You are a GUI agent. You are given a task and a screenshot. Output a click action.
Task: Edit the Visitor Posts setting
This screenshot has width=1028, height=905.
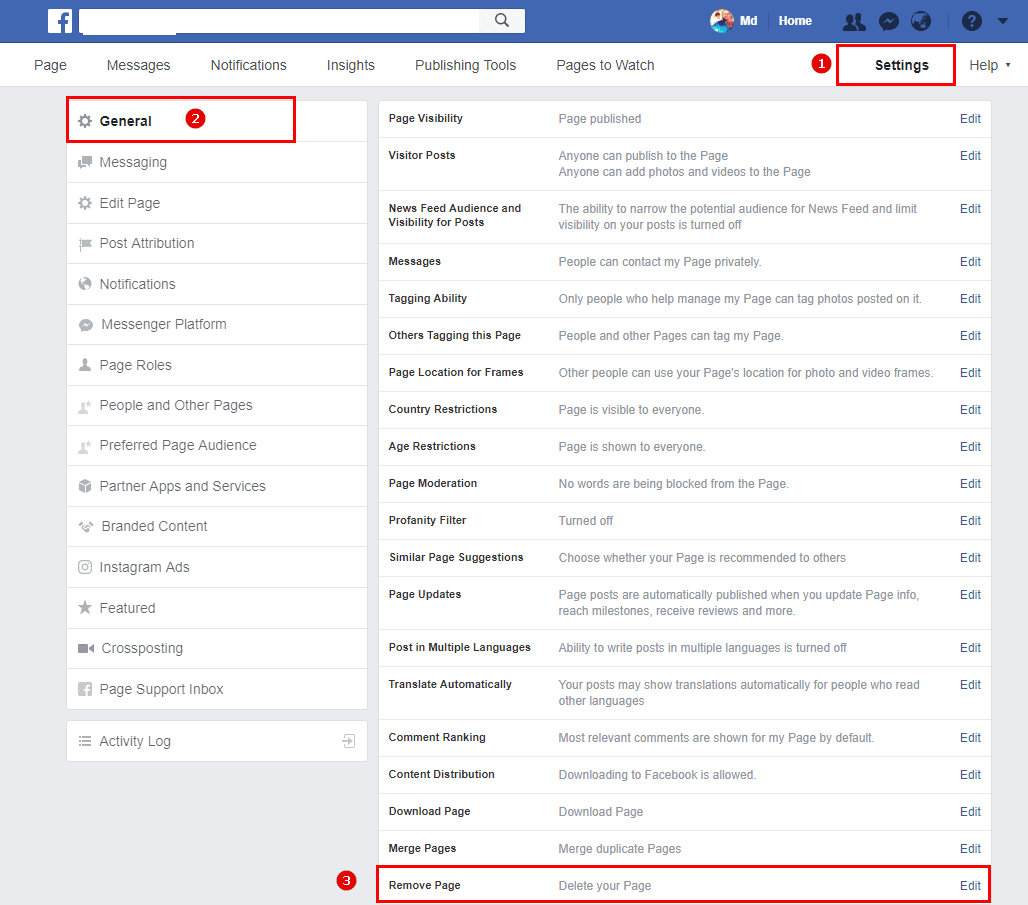[970, 155]
